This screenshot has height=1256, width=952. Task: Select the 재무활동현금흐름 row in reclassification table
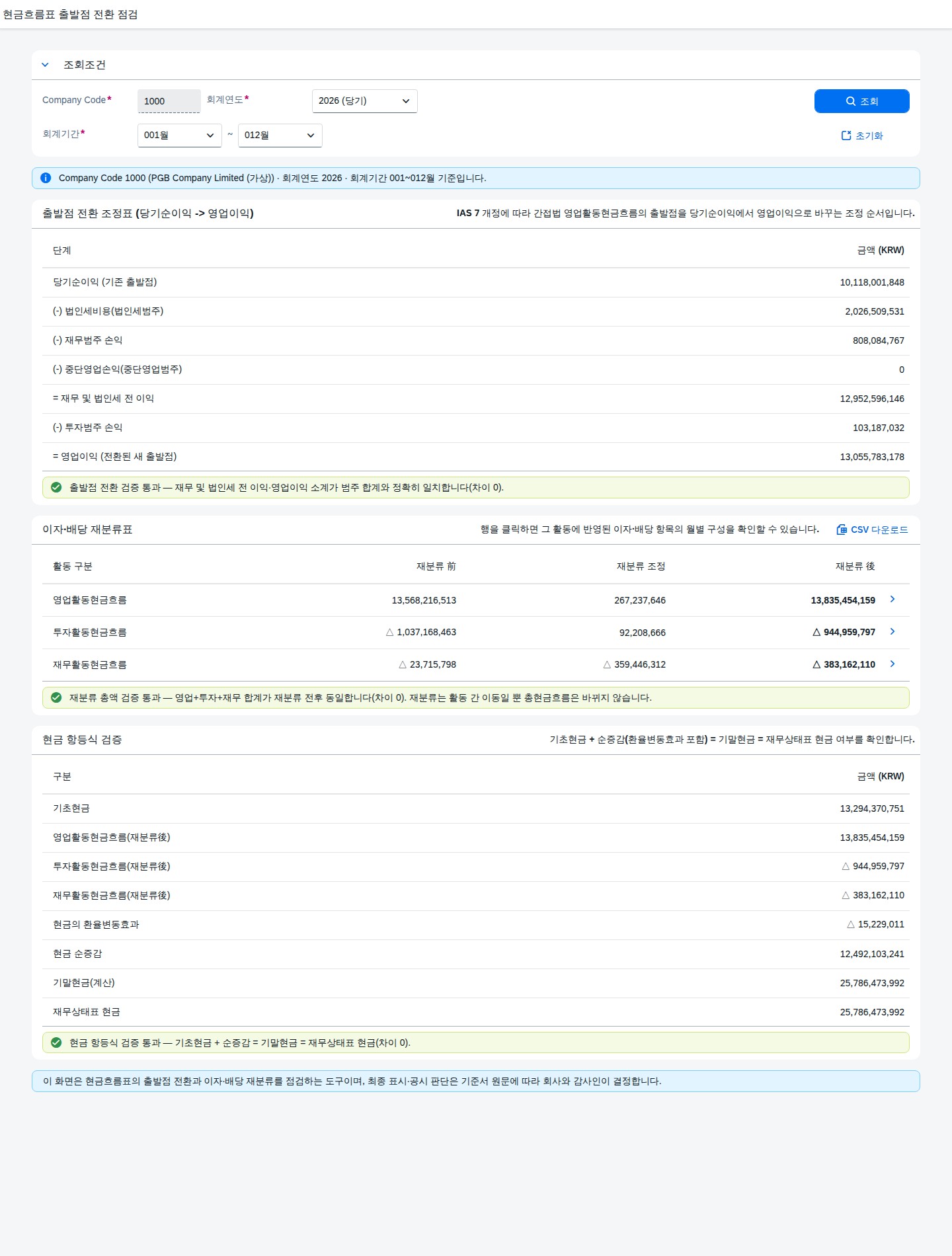[x=476, y=665]
